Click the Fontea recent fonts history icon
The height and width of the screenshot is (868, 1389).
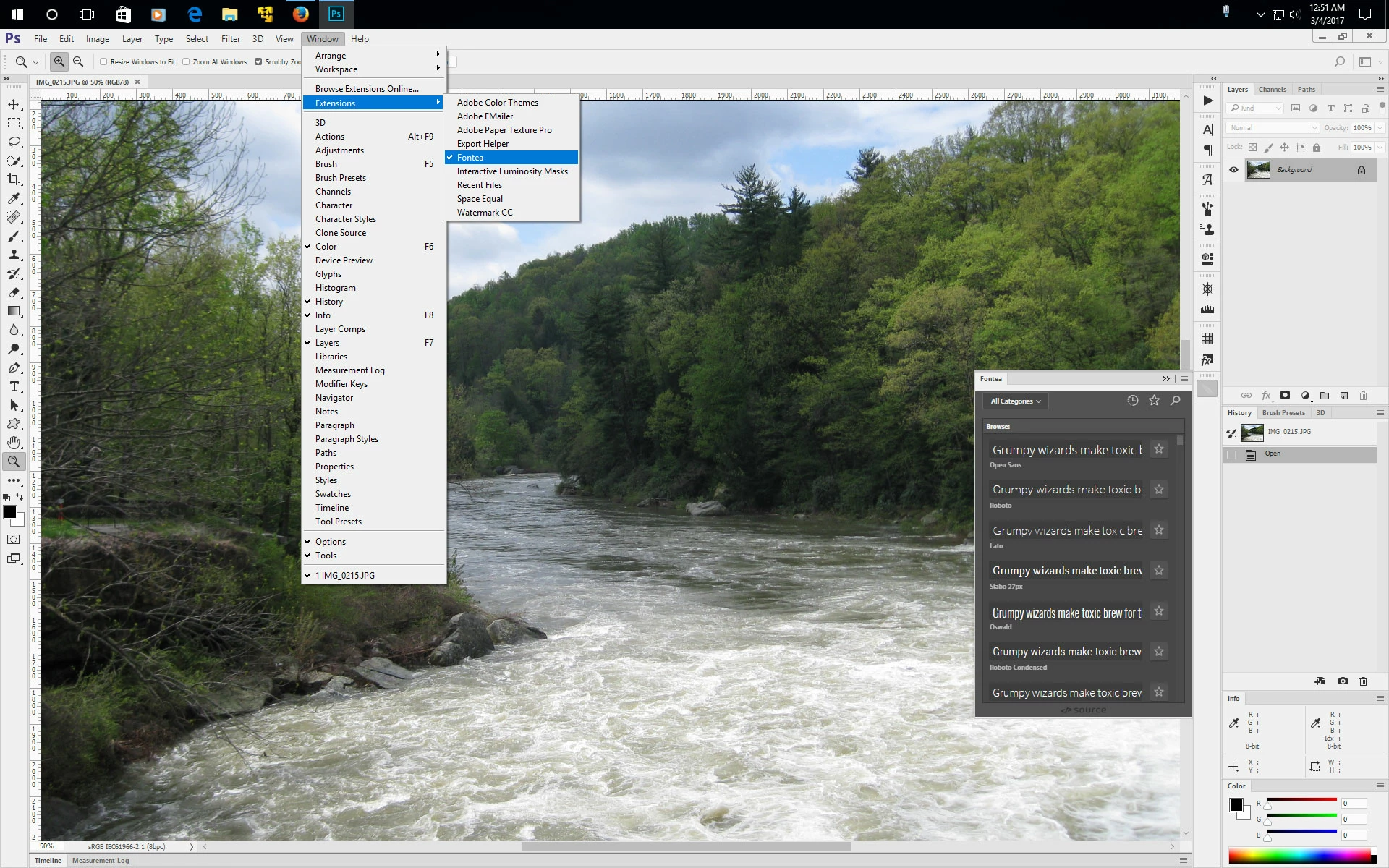click(1133, 401)
